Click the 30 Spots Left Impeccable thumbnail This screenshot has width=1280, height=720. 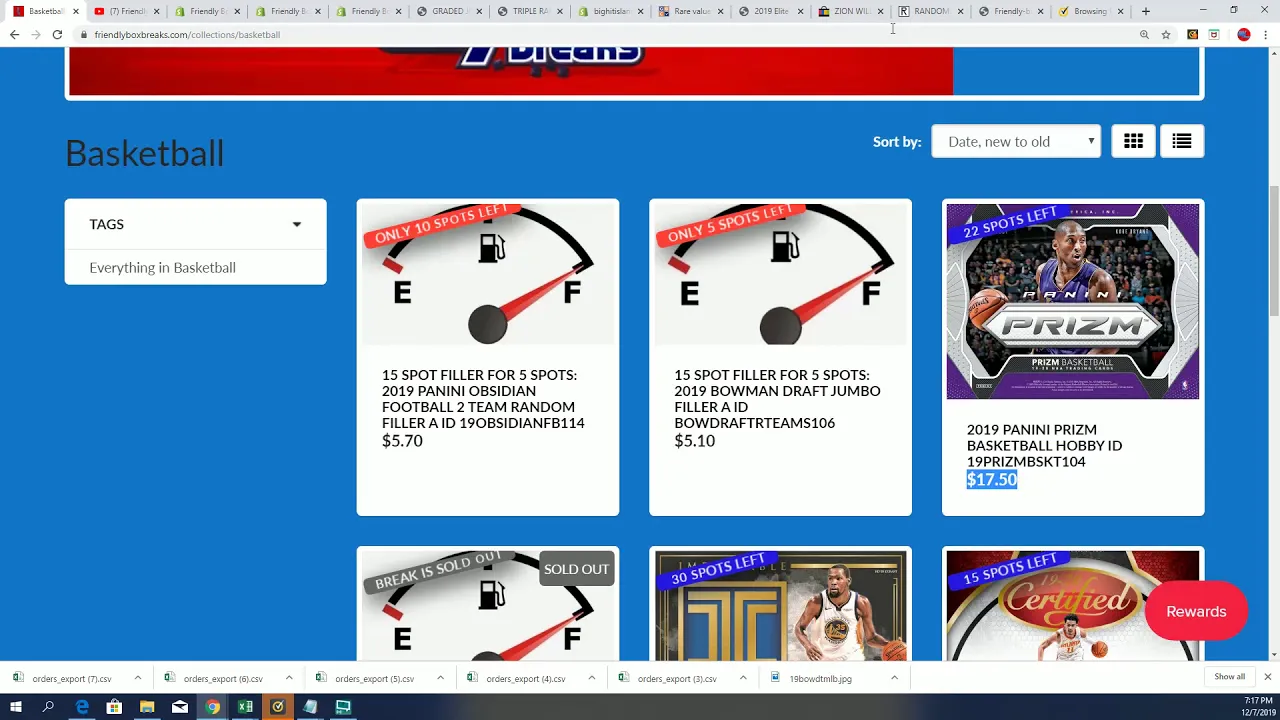780,605
